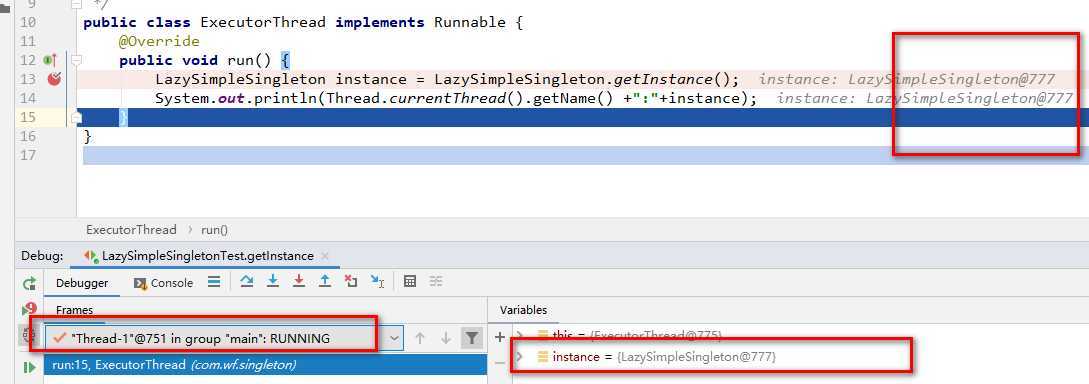The height and width of the screenshot is (384, 1089).
Task: Open the Evaluate Expression calculator icon
Action: tap(410, 281)
